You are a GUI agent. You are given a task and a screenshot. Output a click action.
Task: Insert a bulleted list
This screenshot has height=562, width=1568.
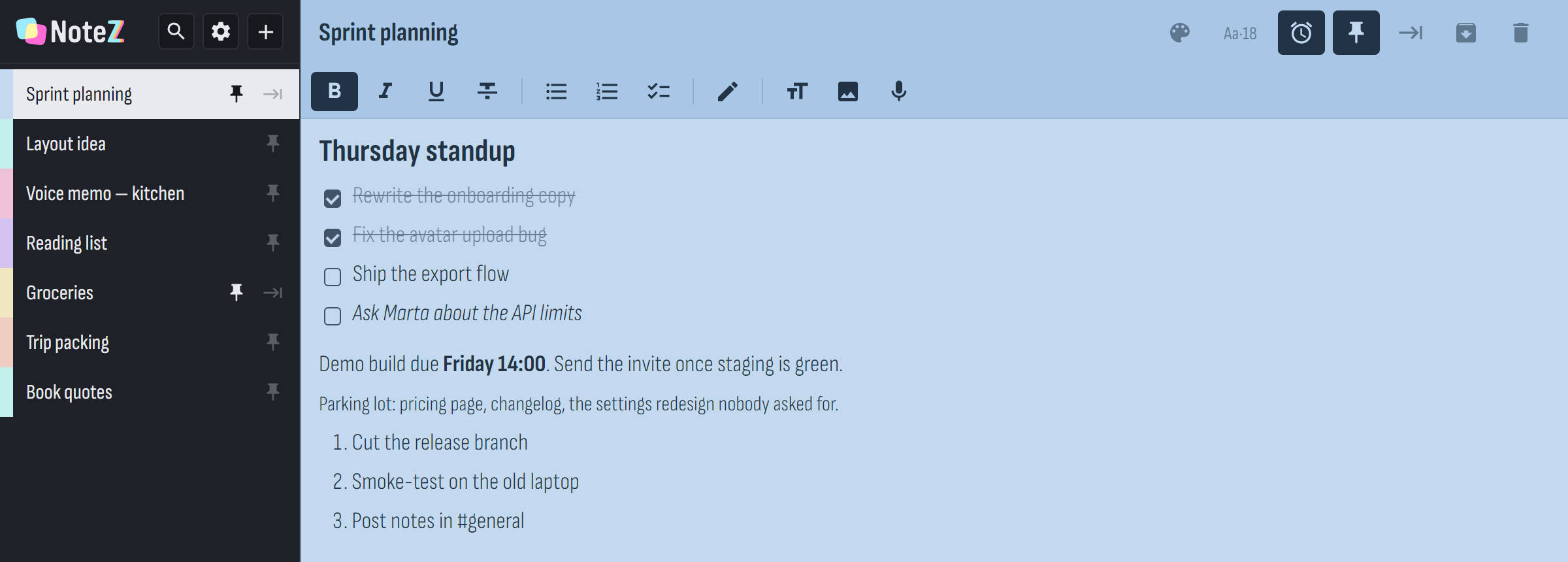[556, 91]
